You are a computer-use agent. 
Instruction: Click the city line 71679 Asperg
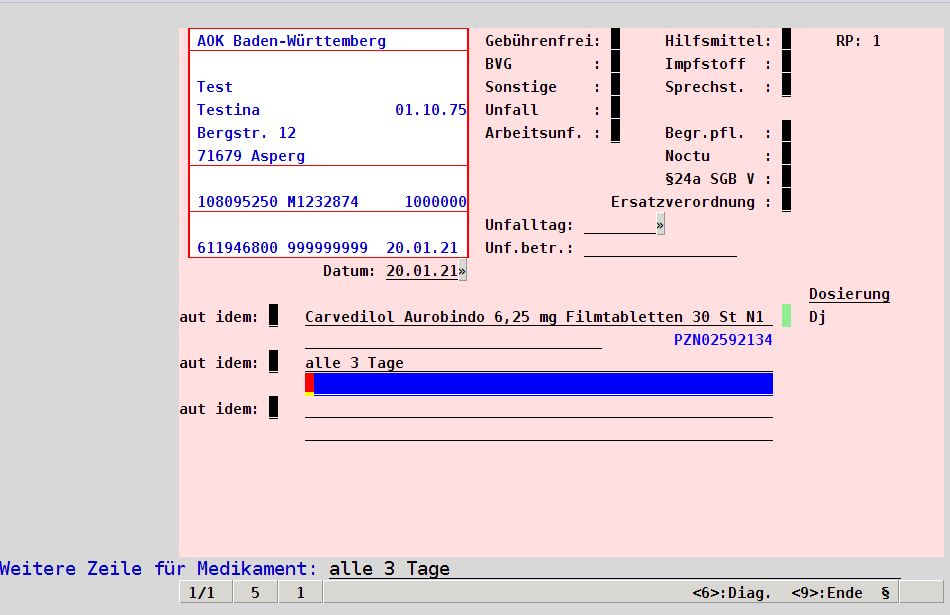(251, 156)
